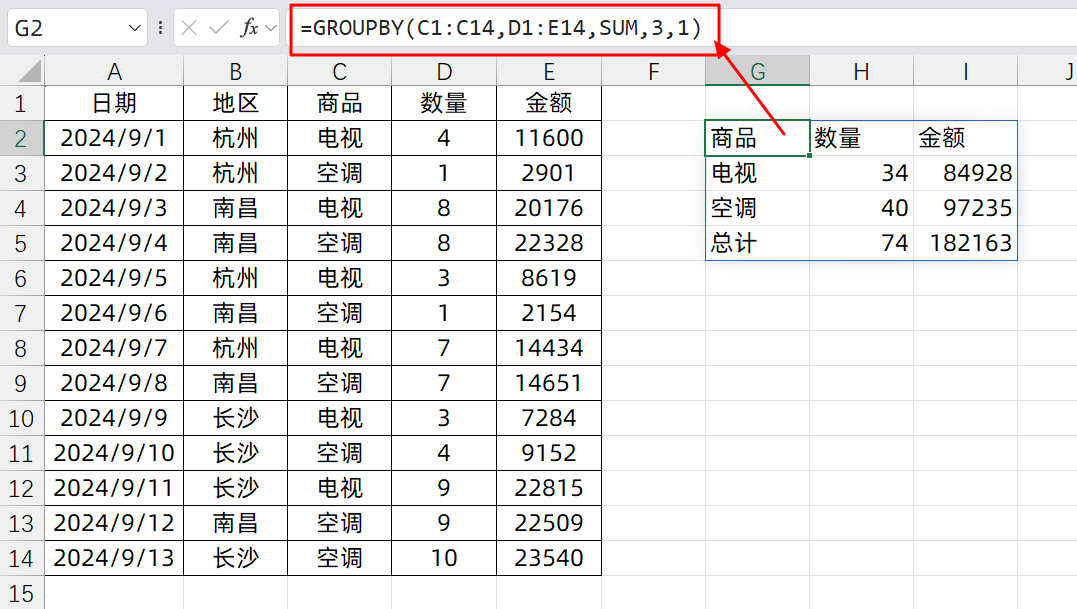
Task: Select row 10 header
Action: pos(22,418)
